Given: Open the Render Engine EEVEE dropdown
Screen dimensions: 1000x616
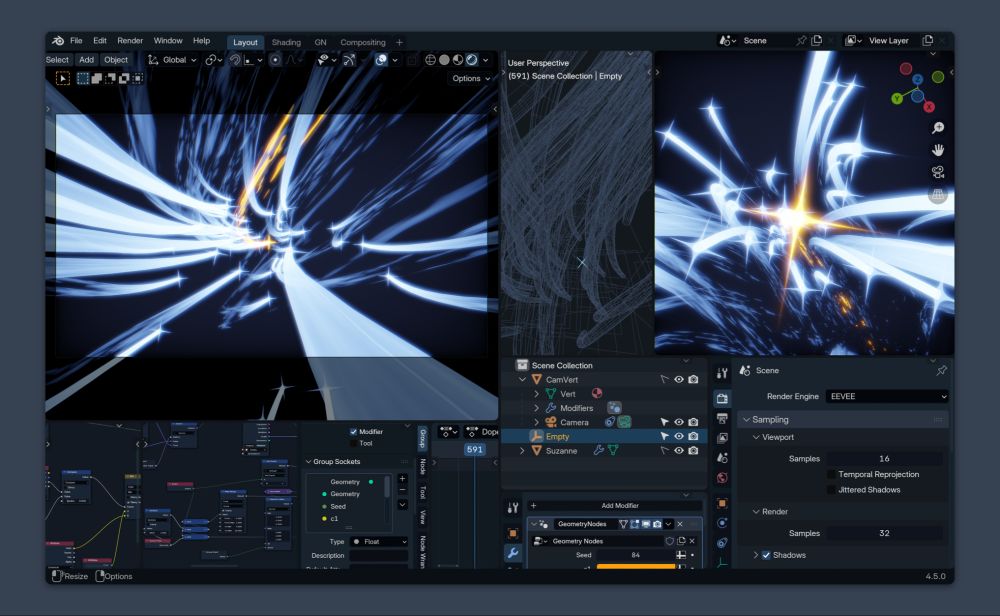Looking at the screenshot, I should coord(886,396).
